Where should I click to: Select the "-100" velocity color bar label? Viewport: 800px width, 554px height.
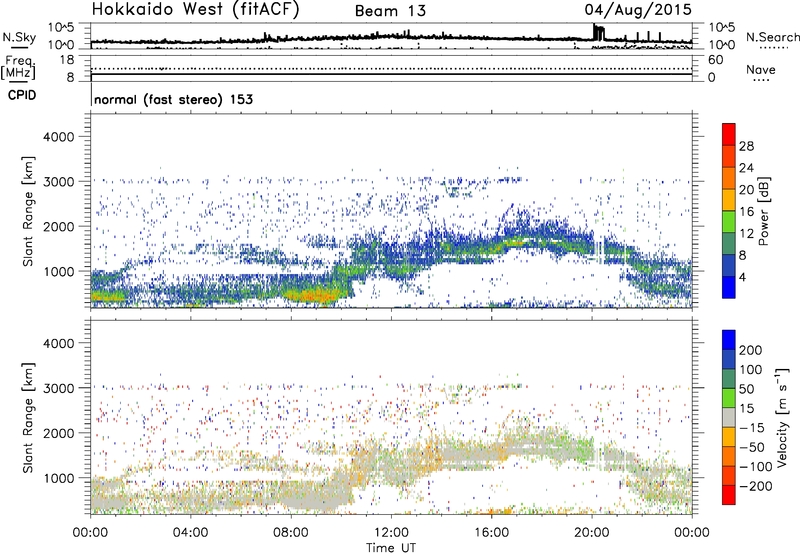pos(756,466)
